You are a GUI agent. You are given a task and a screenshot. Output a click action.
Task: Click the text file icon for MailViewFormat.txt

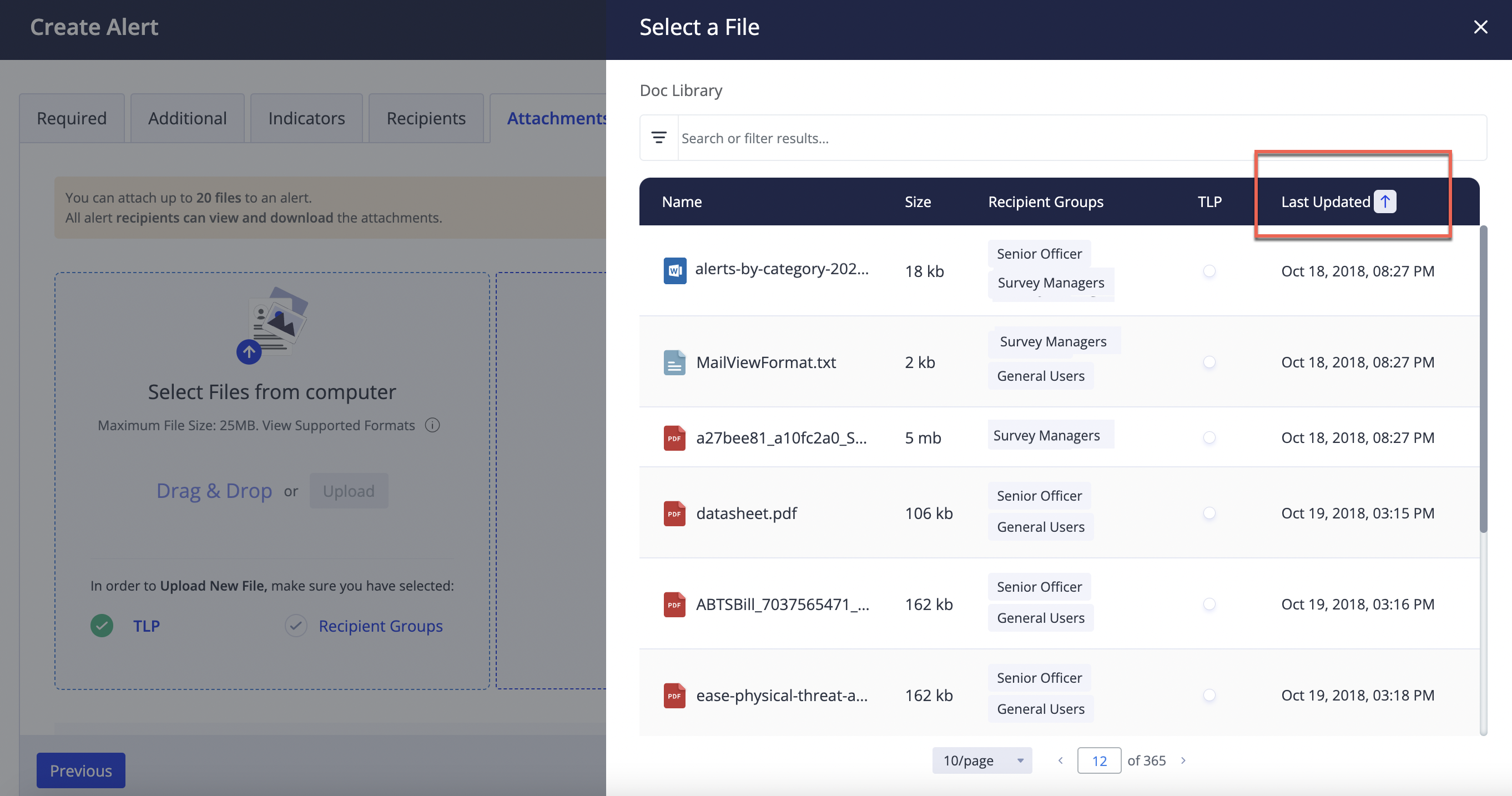click(x=674, y=362)
